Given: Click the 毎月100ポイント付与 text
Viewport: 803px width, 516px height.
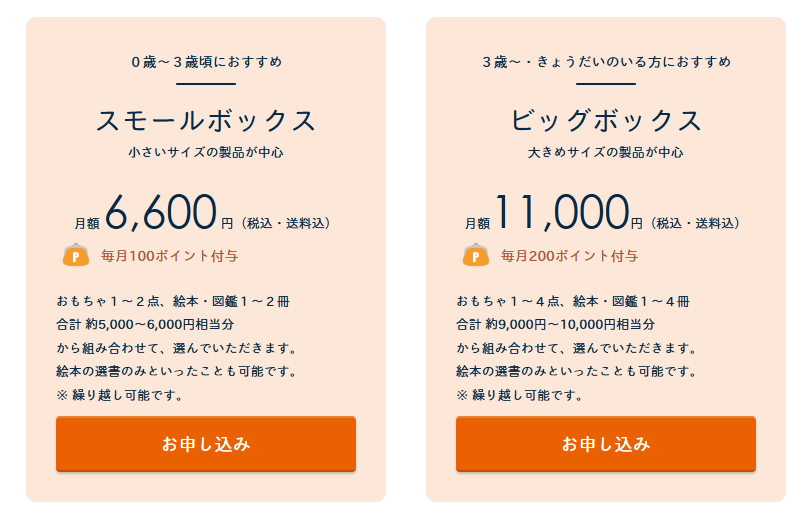Looking at the screenshot, I should 169,256.
